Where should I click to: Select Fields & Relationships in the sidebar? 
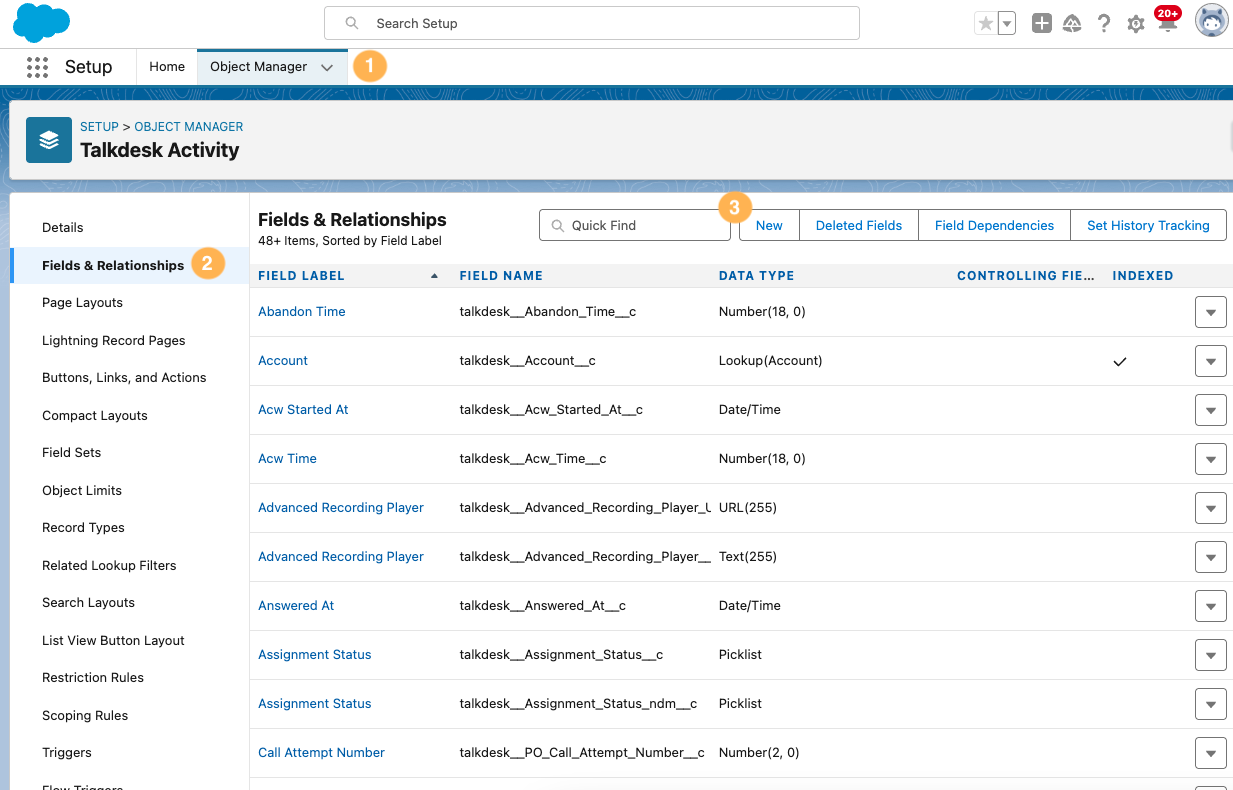click(x=113, y=265)
